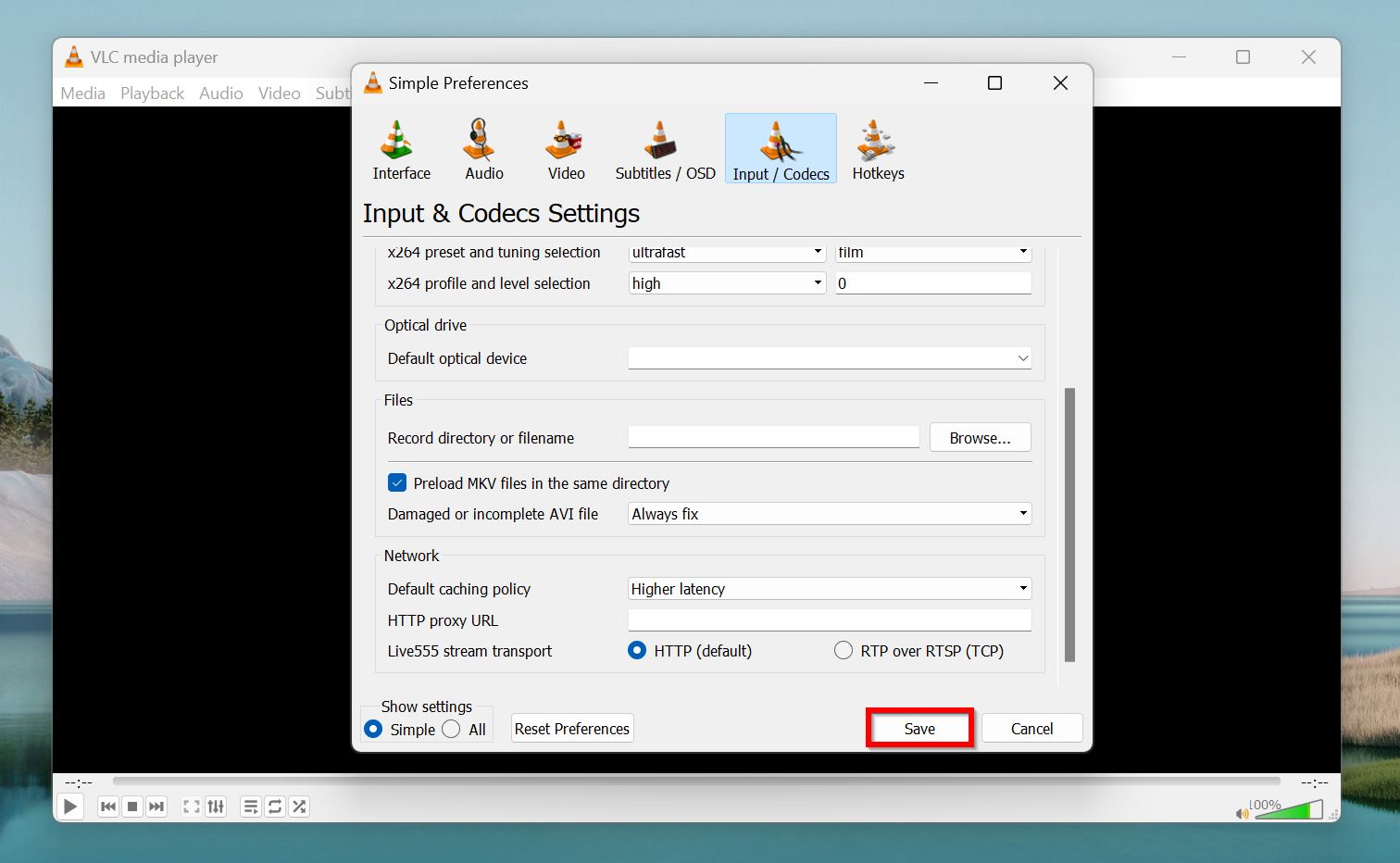1400x863 pixels.
Task: Toggle loop mode icon
Action: 275,807
